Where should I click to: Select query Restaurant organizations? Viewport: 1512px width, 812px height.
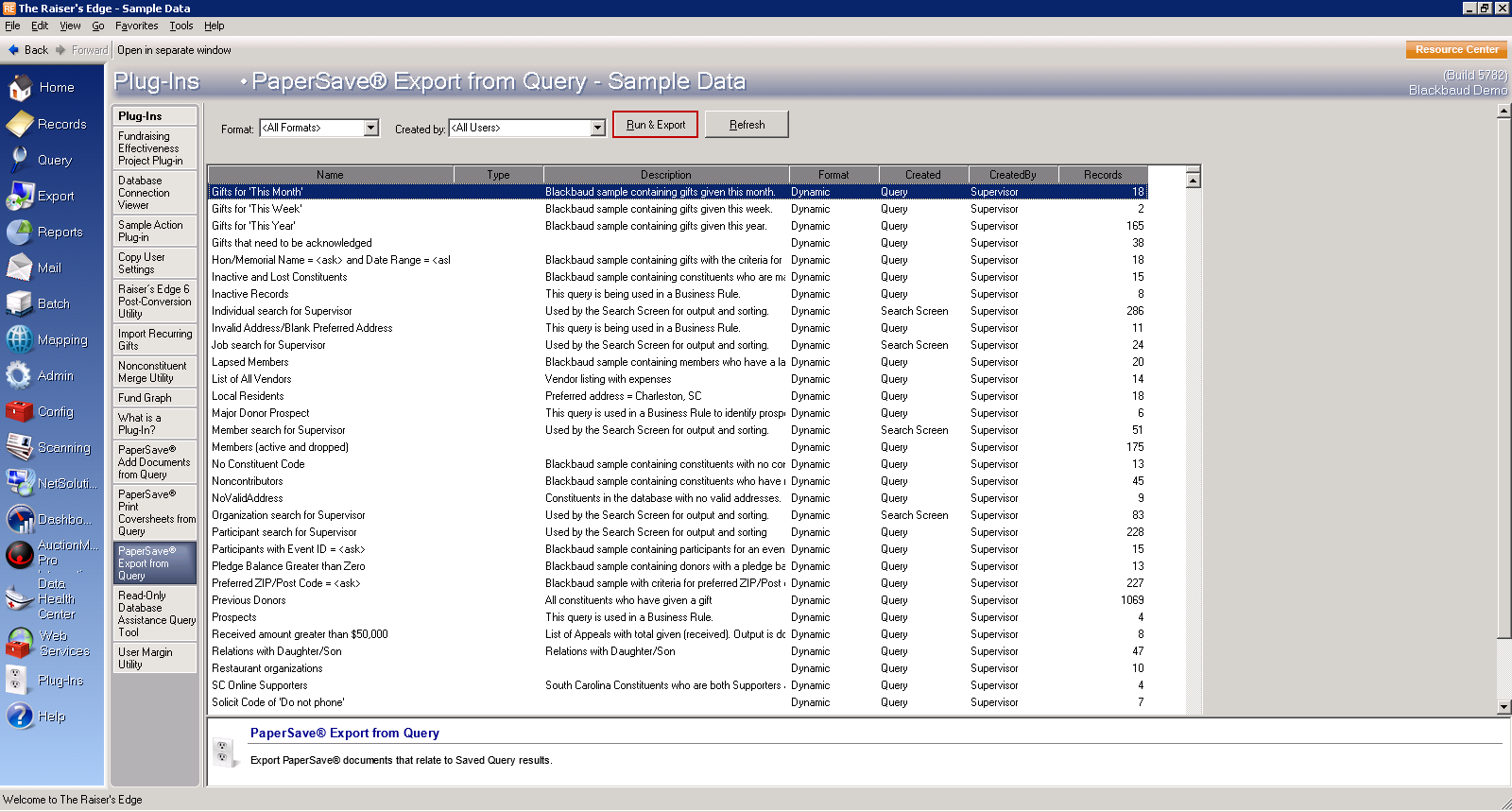(x=678, y=668)
